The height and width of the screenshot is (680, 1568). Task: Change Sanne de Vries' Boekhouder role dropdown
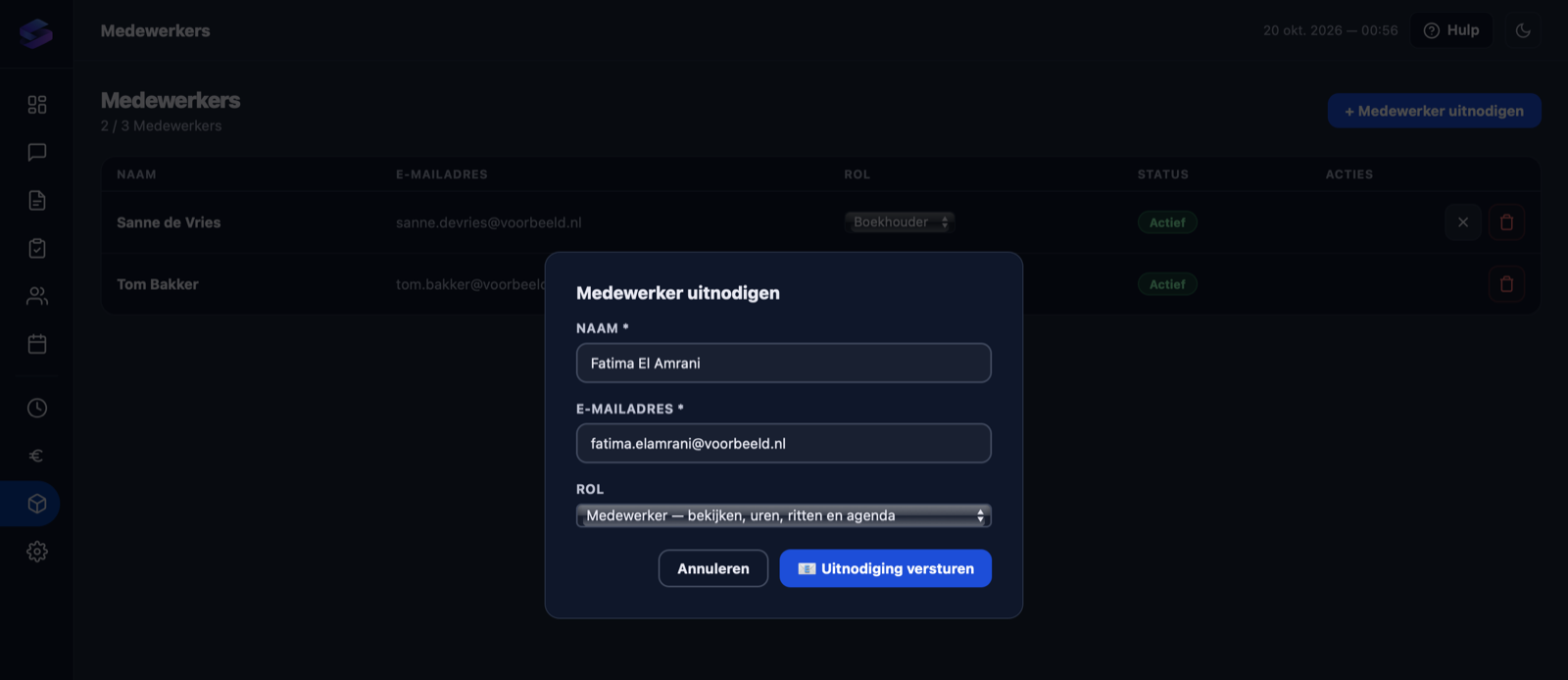tap(900, 222)
